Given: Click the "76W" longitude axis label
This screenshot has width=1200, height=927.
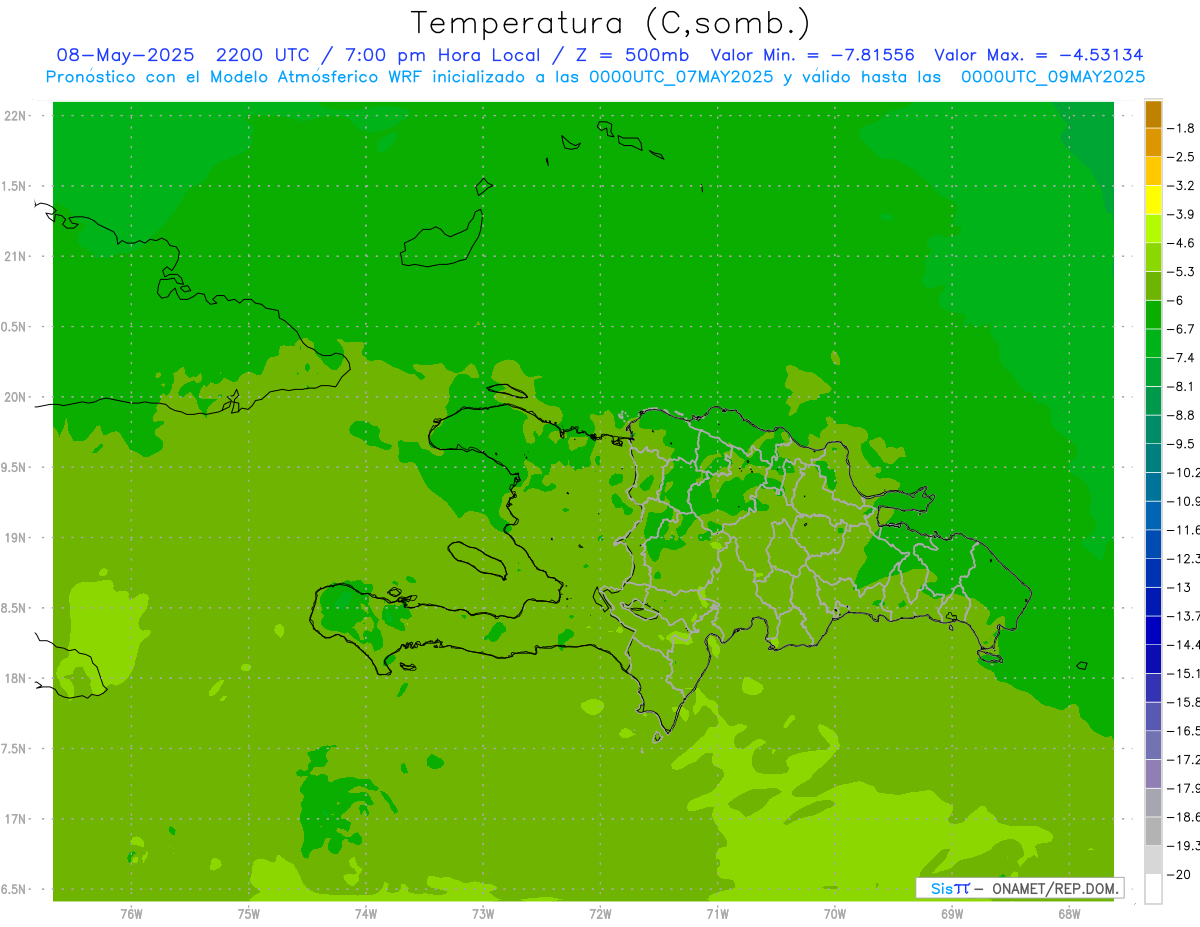Looking at the screenshot, I should (x=131, y=913).
